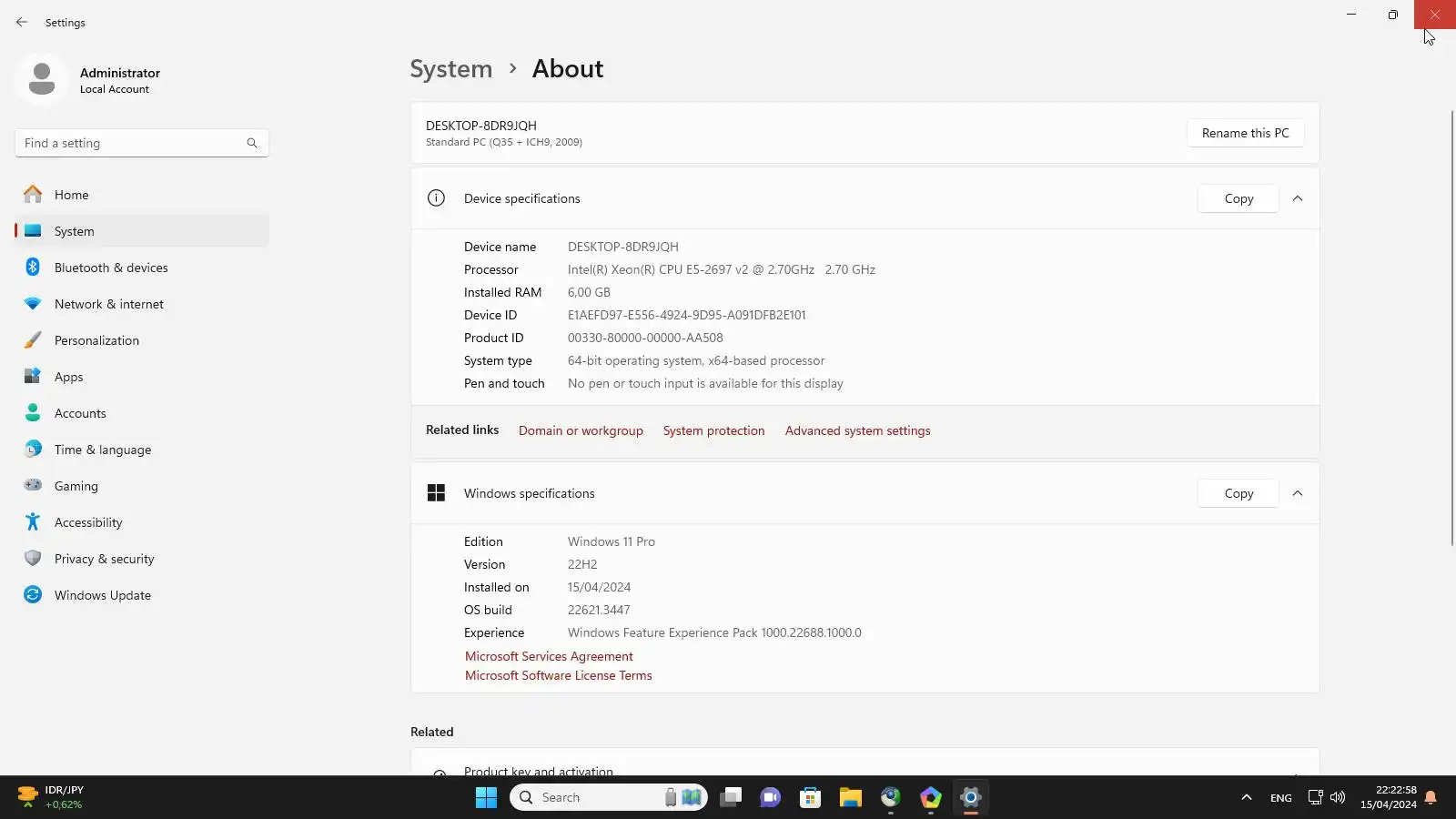Open Bluetooth & devices settings
The width and height of the screenshot is (1456, 819).
142,268
